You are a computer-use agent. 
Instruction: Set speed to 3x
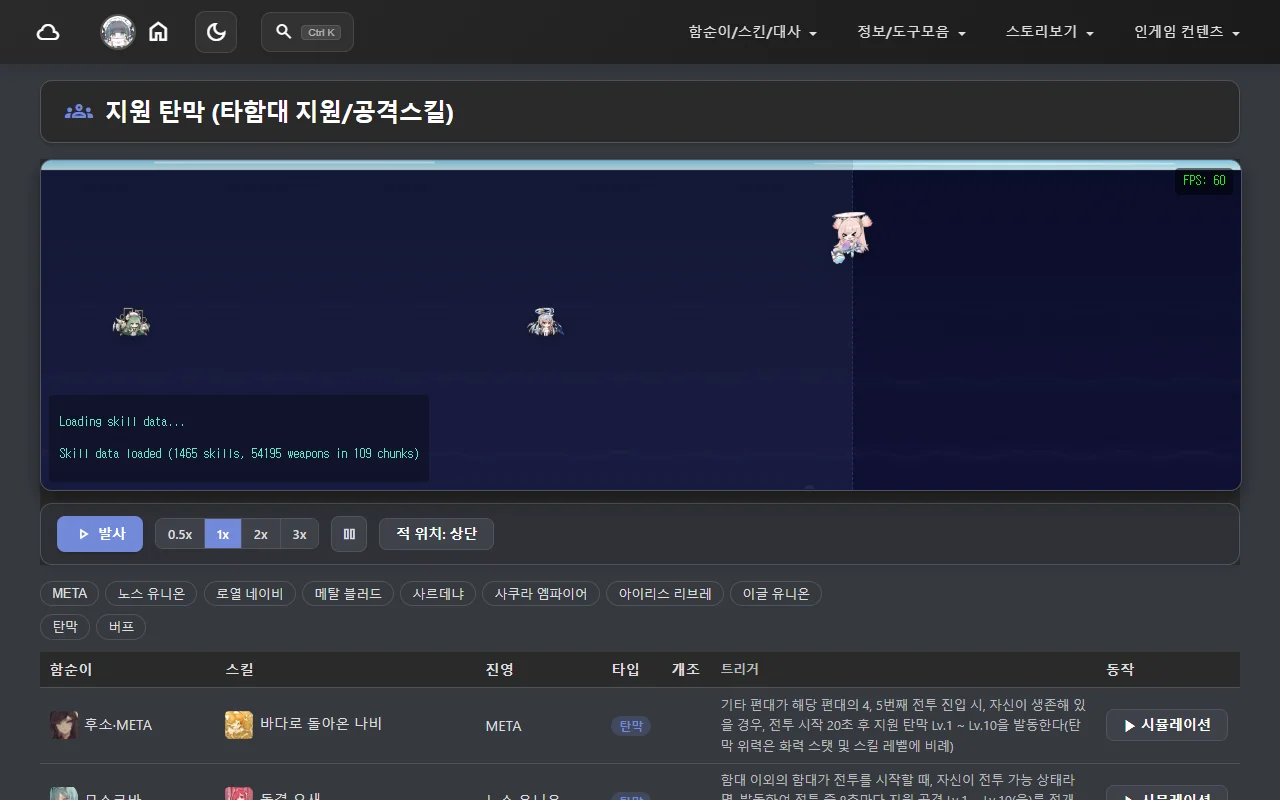click(299, 534)
